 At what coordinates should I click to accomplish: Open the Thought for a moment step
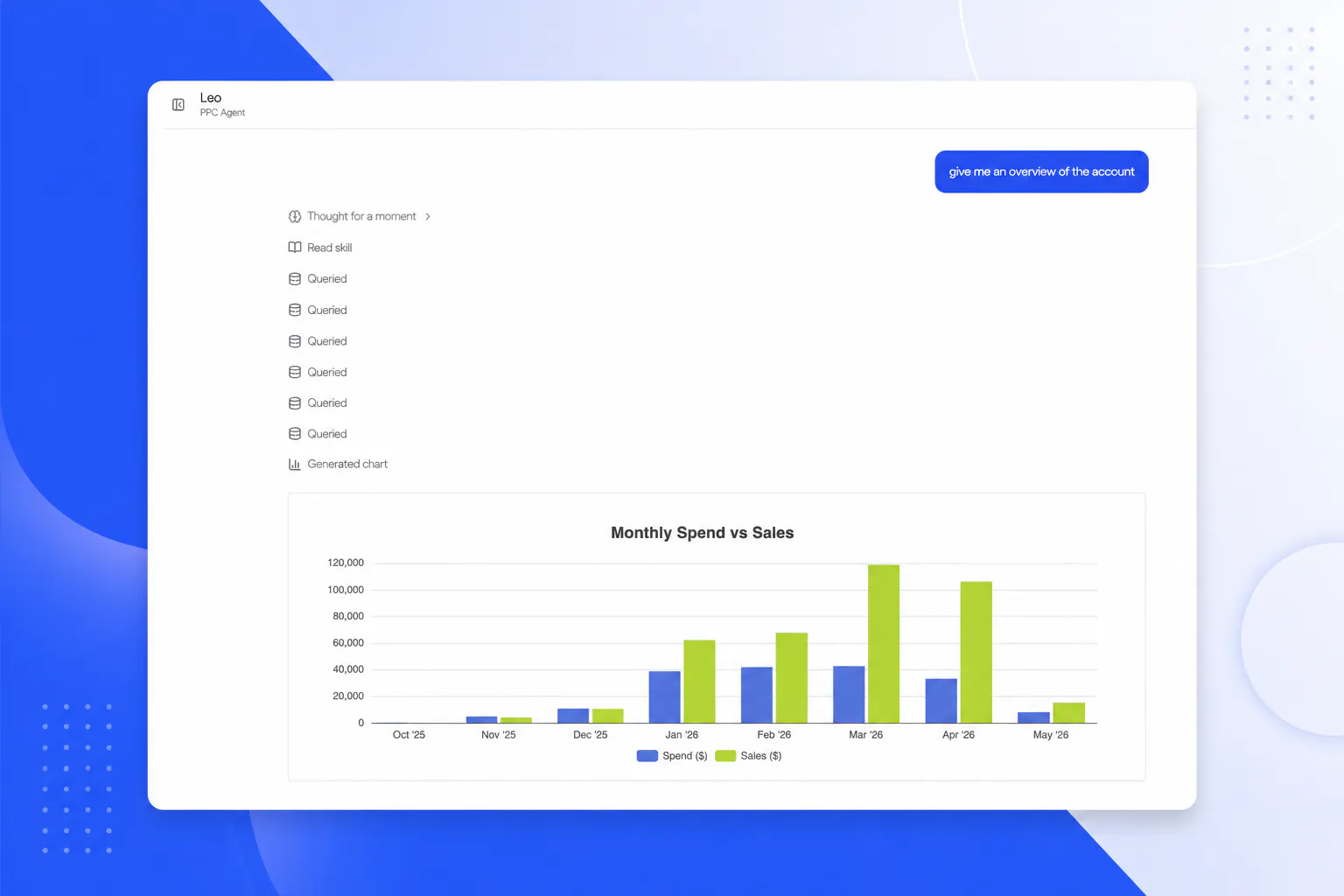tap(361, 216)
